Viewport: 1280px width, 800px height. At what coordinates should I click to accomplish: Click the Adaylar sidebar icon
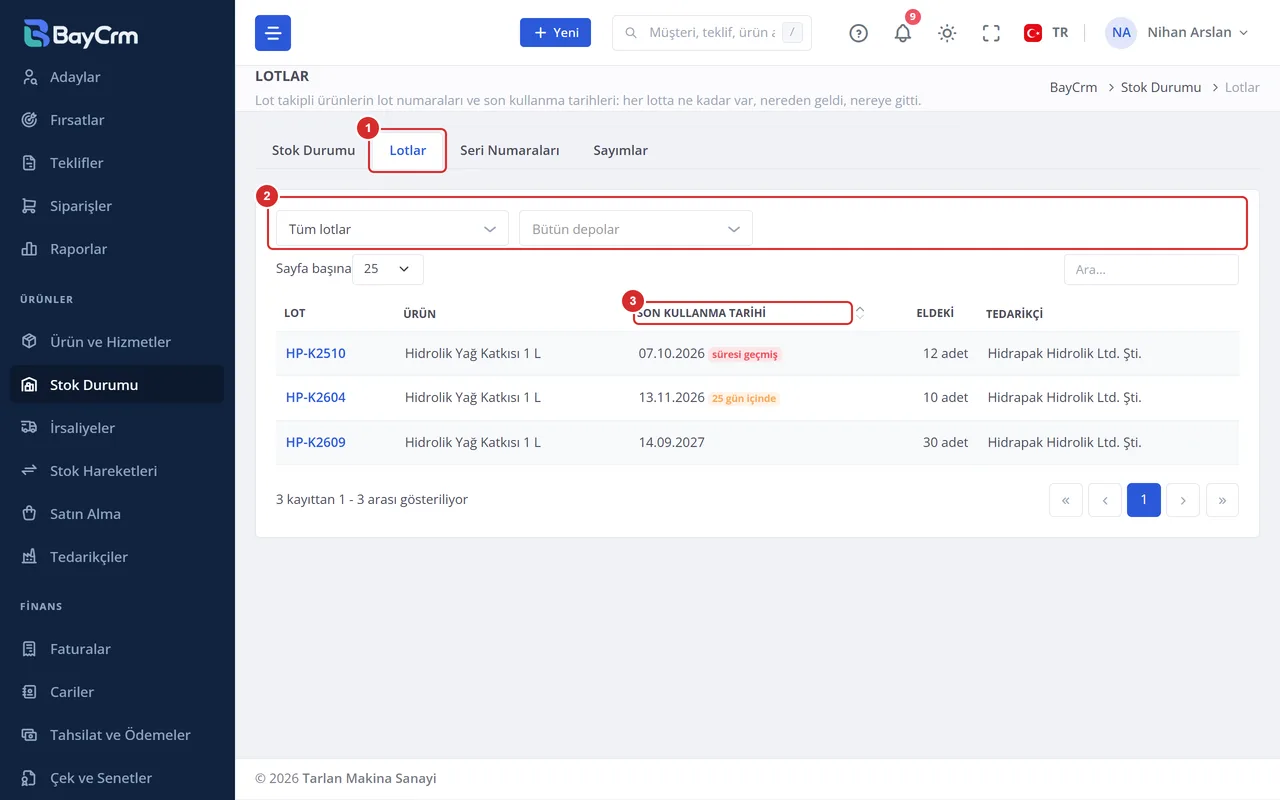(x=30, y=77)
